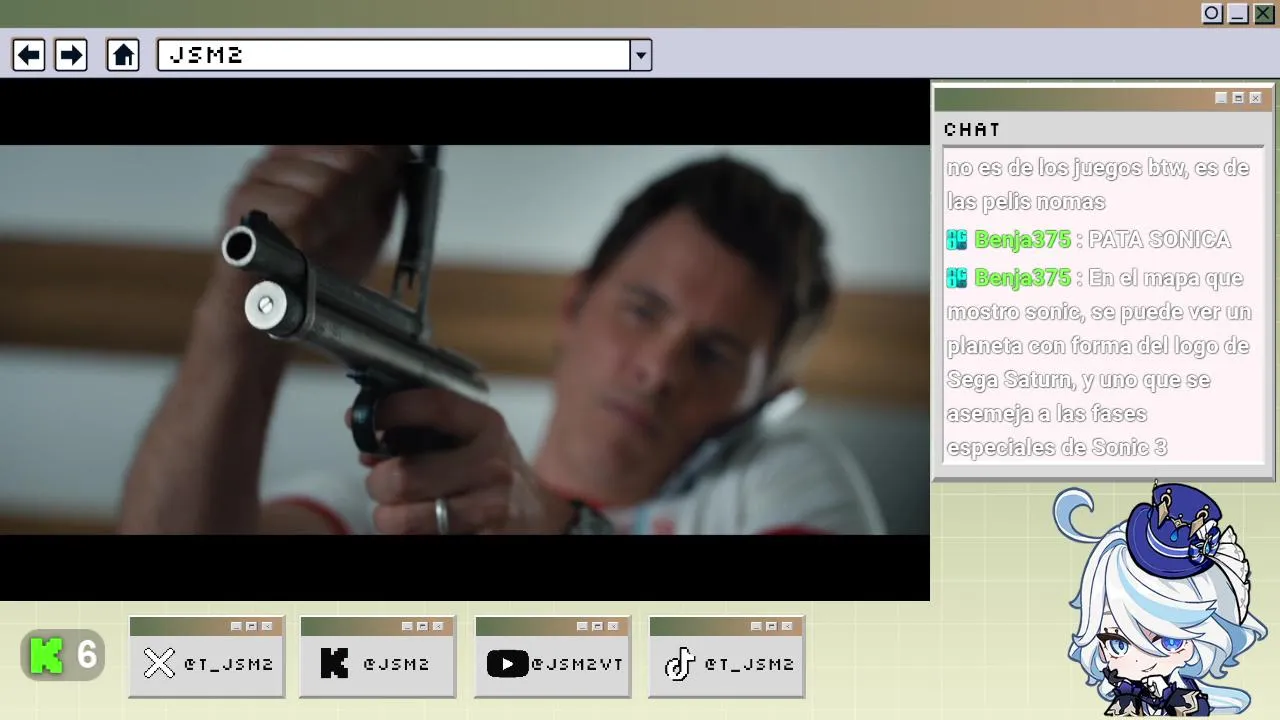Minimize the YouTube @JSMZVT card window

click(582, 626)
